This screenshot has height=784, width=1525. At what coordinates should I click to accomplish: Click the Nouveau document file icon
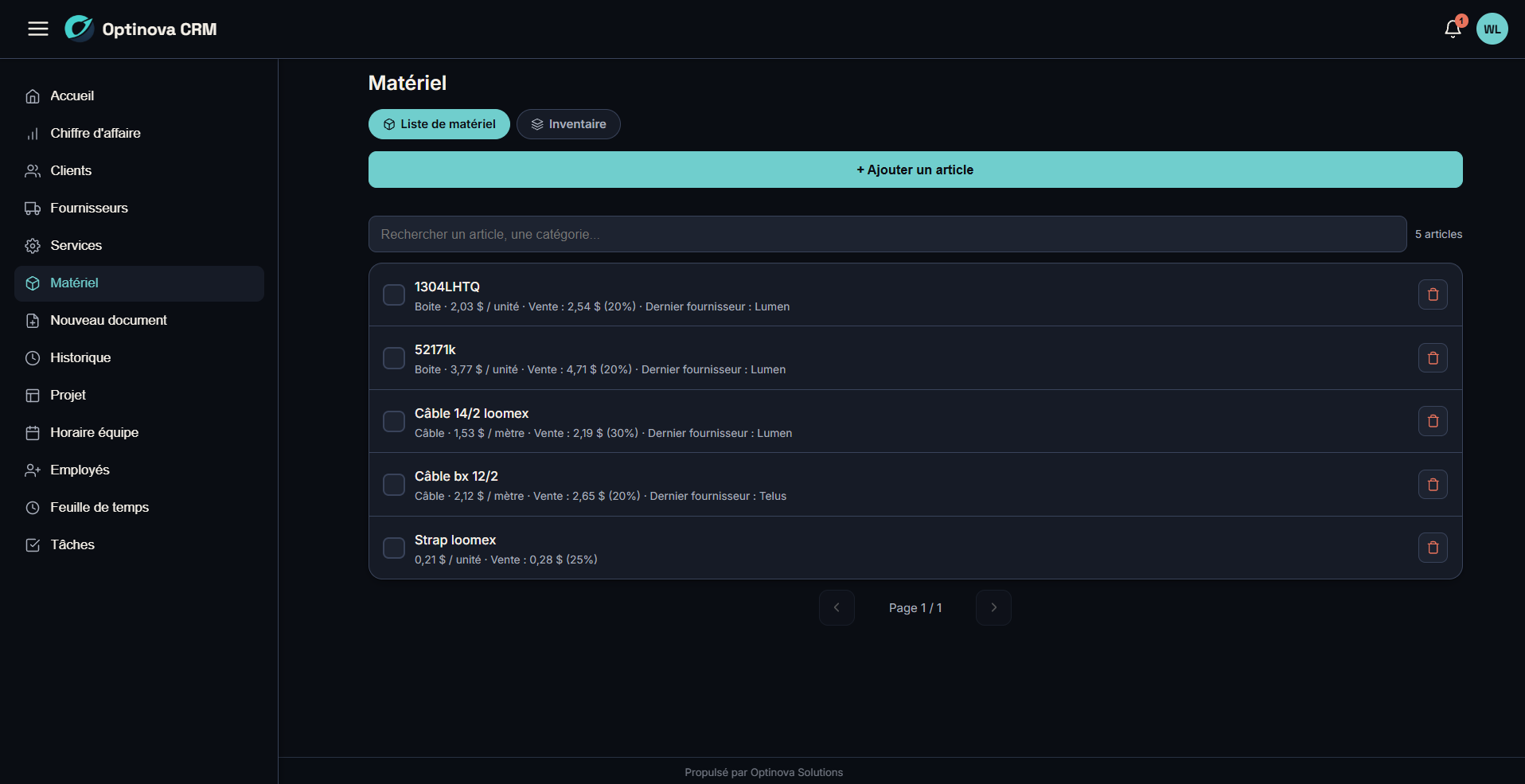click(33, 321)
